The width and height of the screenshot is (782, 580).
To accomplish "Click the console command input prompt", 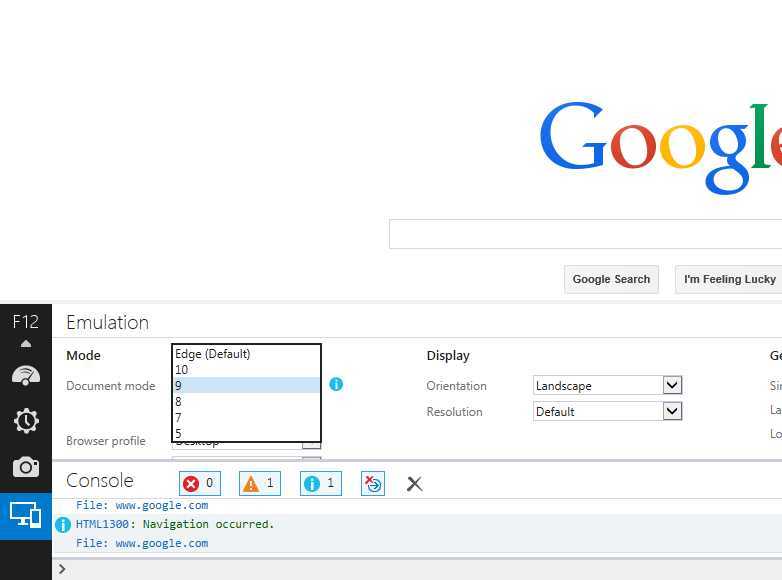I will (419, 569).
